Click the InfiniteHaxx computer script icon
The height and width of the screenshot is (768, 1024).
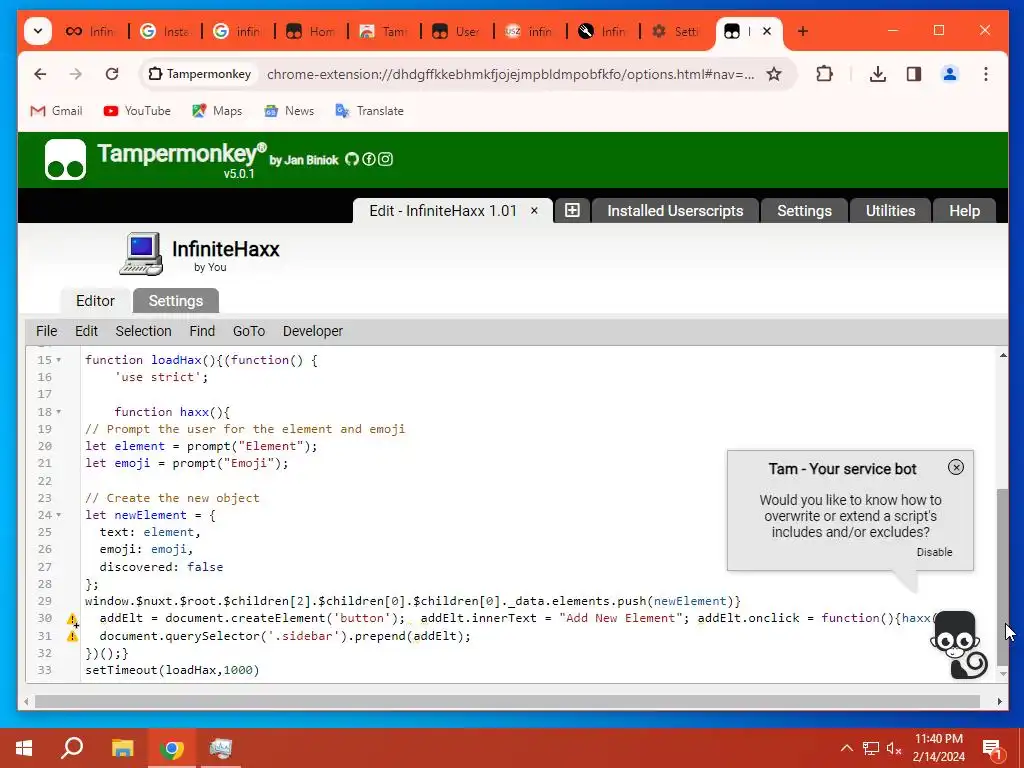point(141,254)
